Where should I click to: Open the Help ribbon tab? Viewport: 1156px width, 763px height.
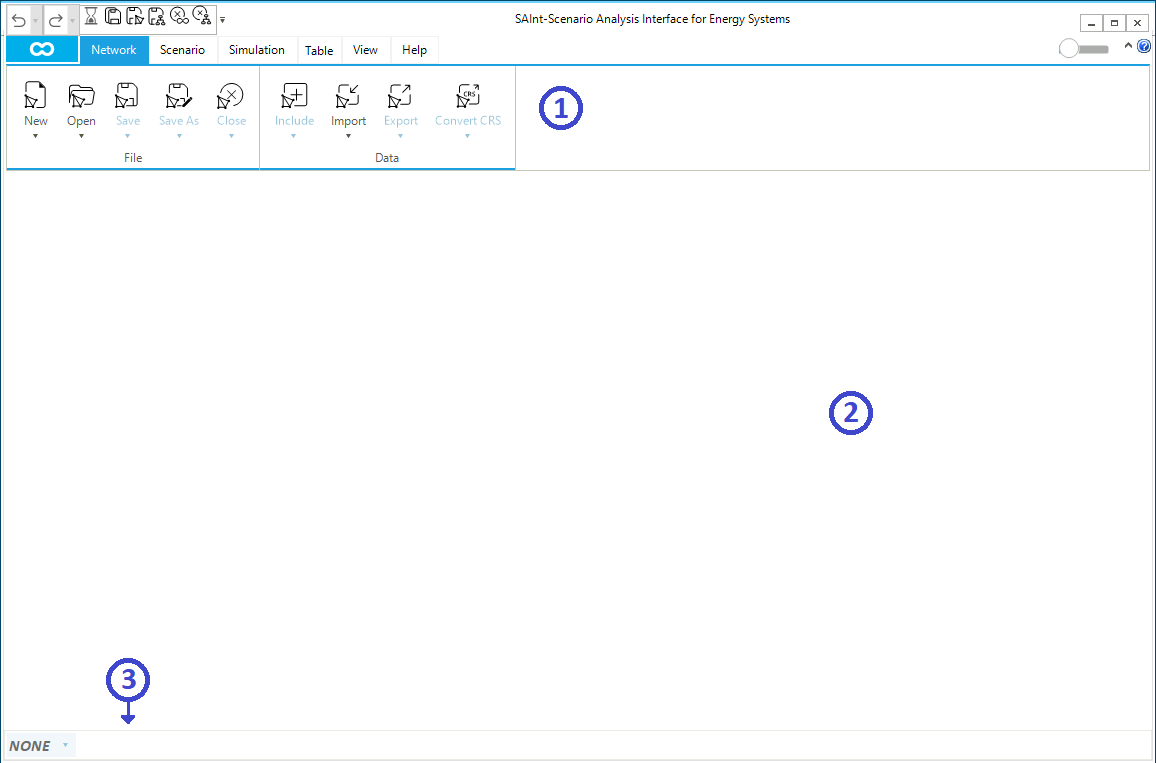[x=414, y=50]
